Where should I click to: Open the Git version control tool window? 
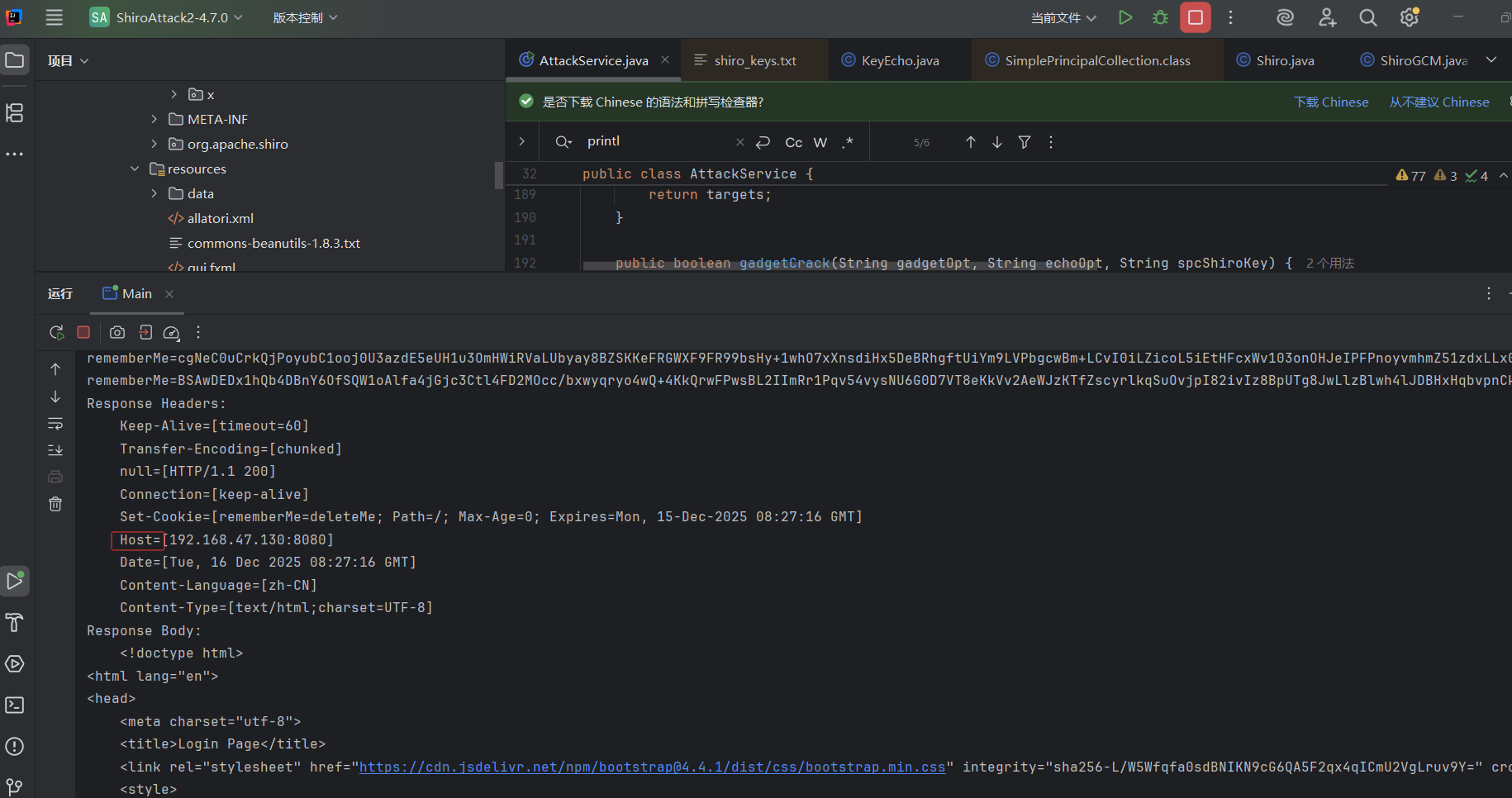tap(14, 786)
